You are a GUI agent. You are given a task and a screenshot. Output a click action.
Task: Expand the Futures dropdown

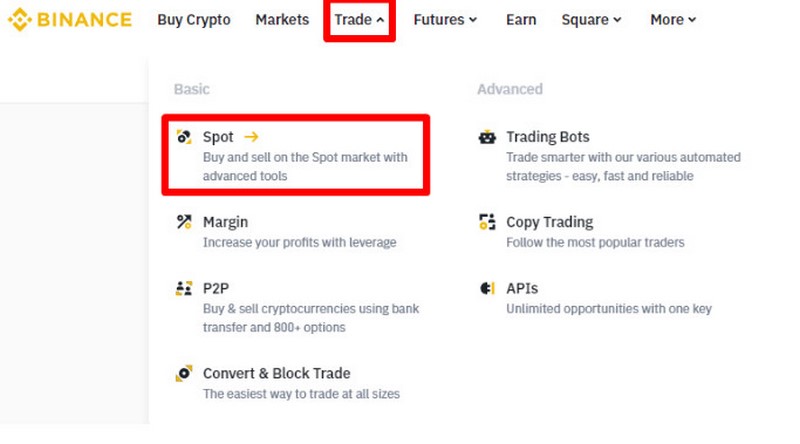(x=445, y=20)
